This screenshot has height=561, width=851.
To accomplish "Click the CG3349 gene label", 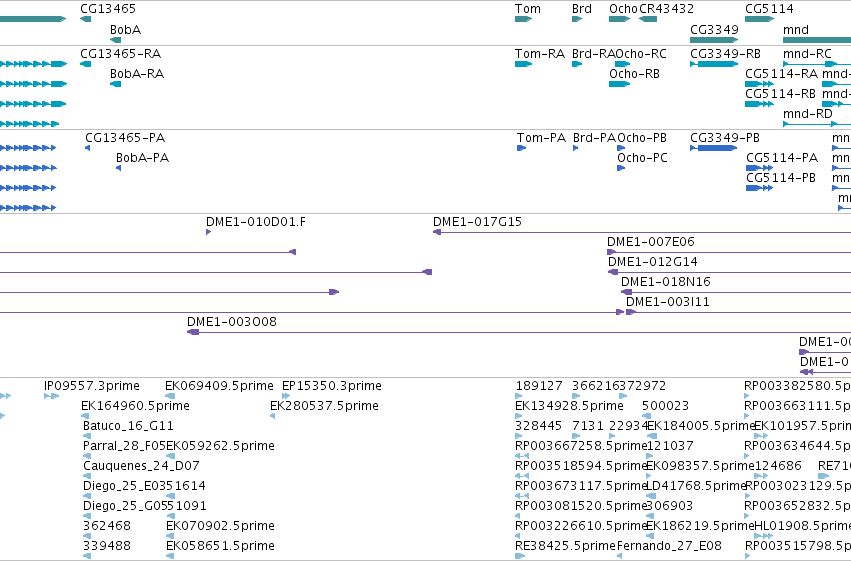I will [714, 30].
